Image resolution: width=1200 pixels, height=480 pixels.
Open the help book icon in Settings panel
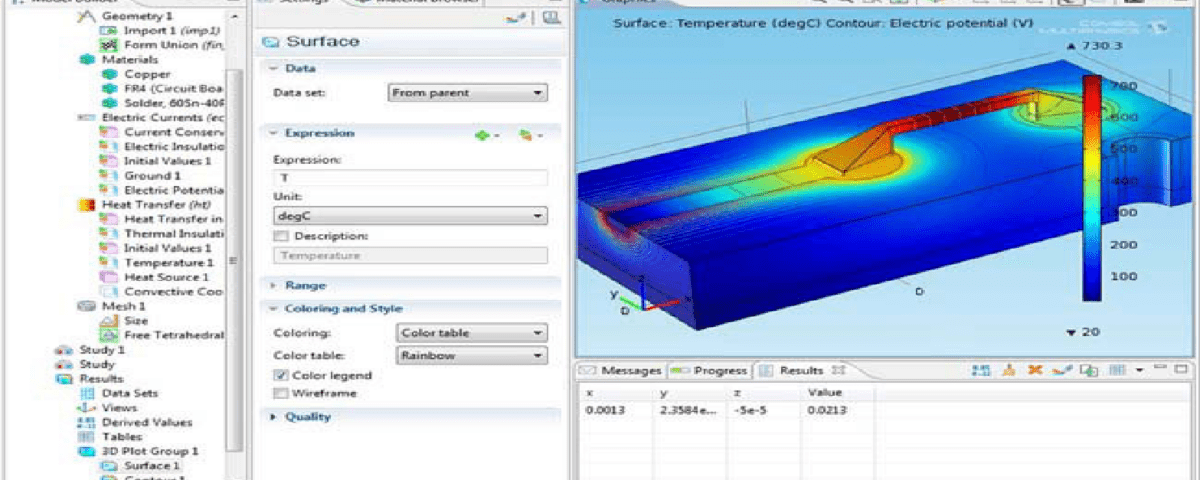point(552,17)
